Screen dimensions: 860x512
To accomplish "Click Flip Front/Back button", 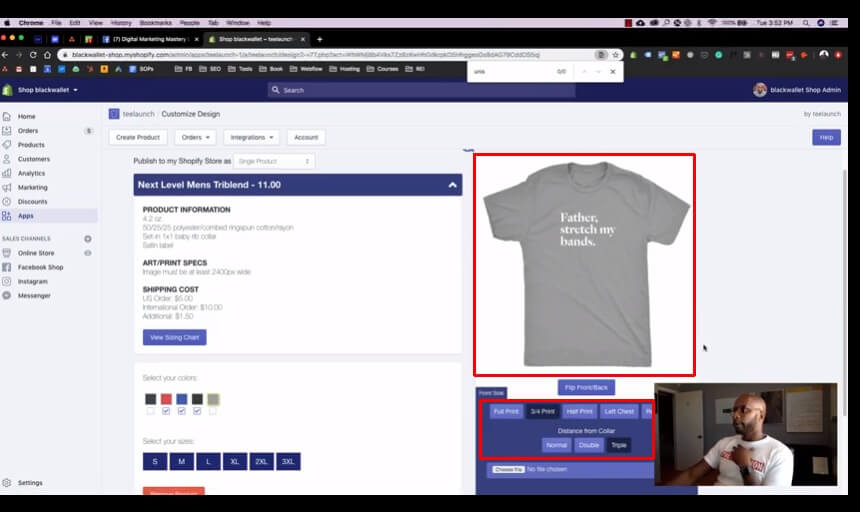I will tap(586, 388).
